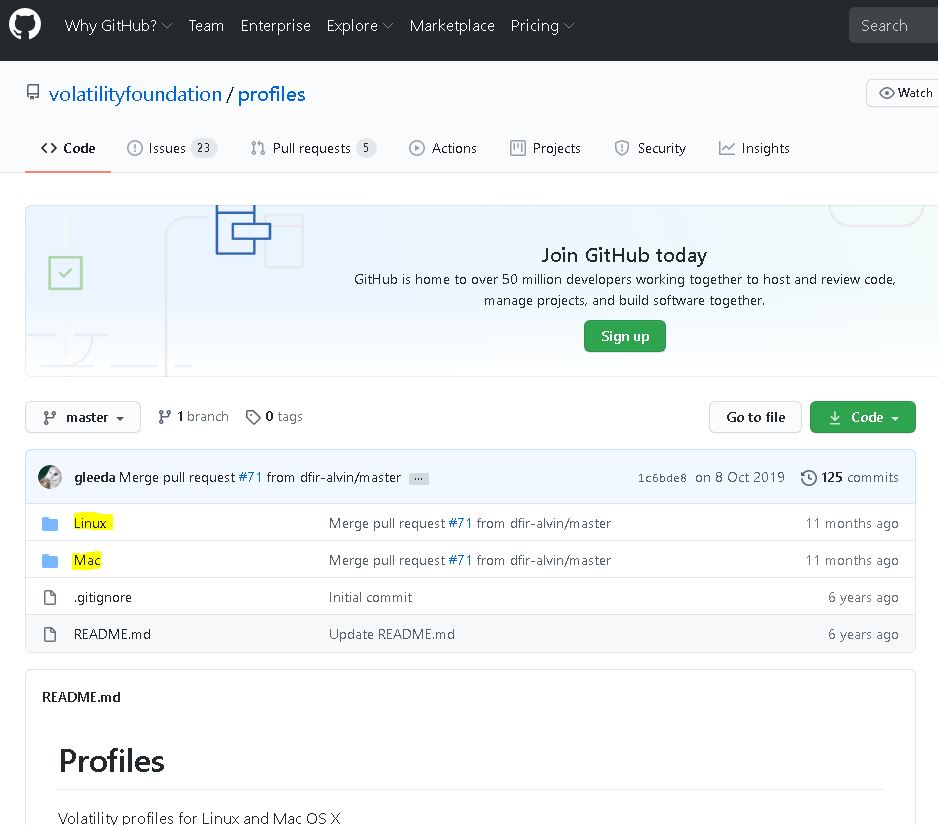Expand the green Code download dropdown
Image resolution: width=938 pixels, height=825 pixels.
point(862,417)
